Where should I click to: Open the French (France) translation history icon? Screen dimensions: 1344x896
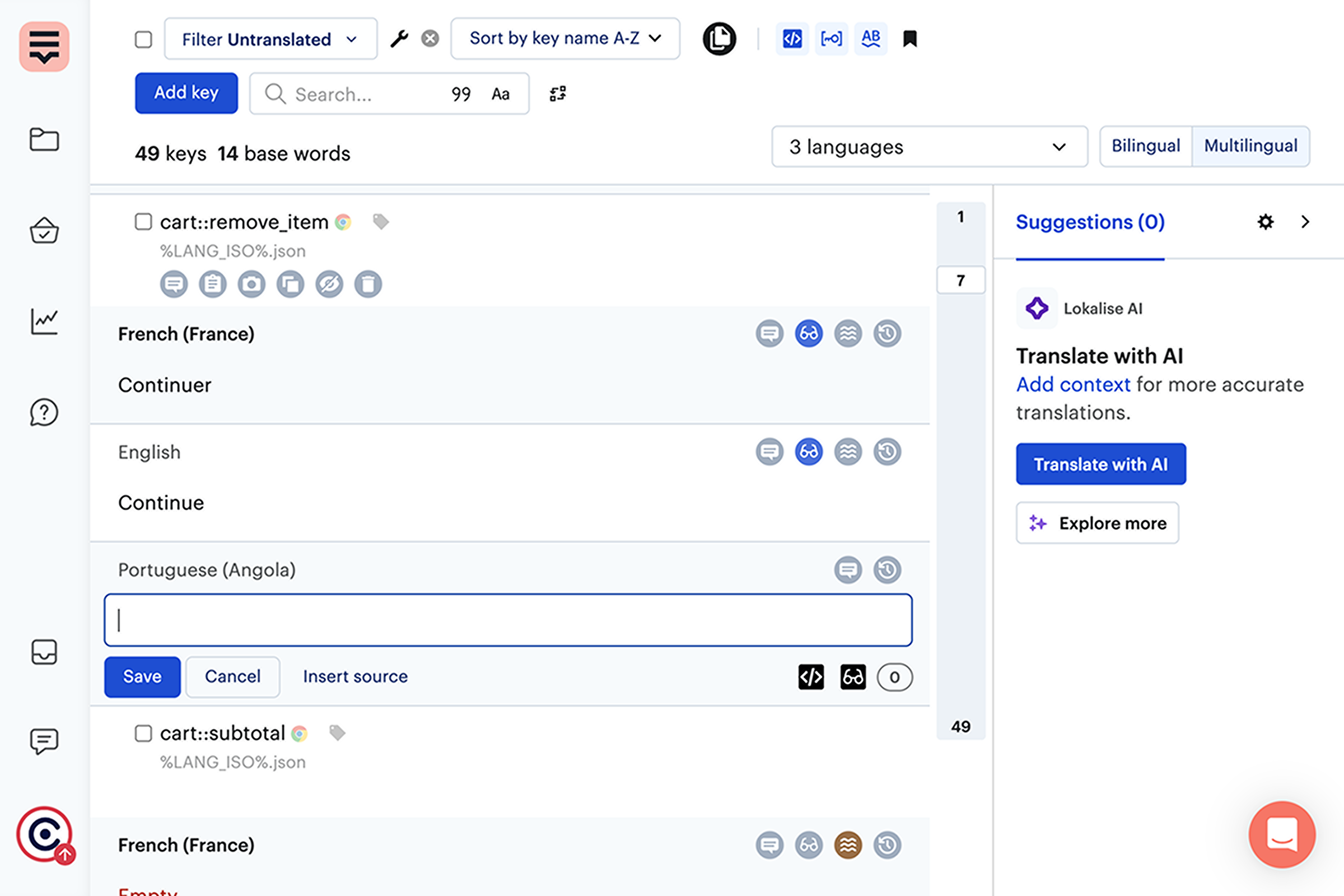[887, 334]
